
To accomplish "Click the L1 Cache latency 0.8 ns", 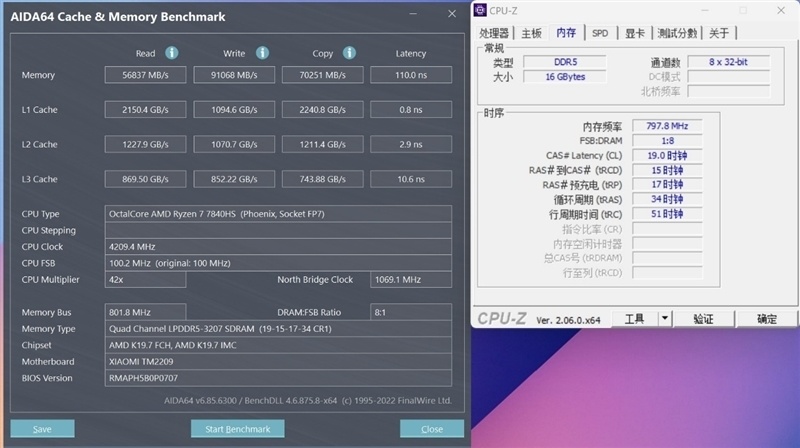I will (411, 110).
